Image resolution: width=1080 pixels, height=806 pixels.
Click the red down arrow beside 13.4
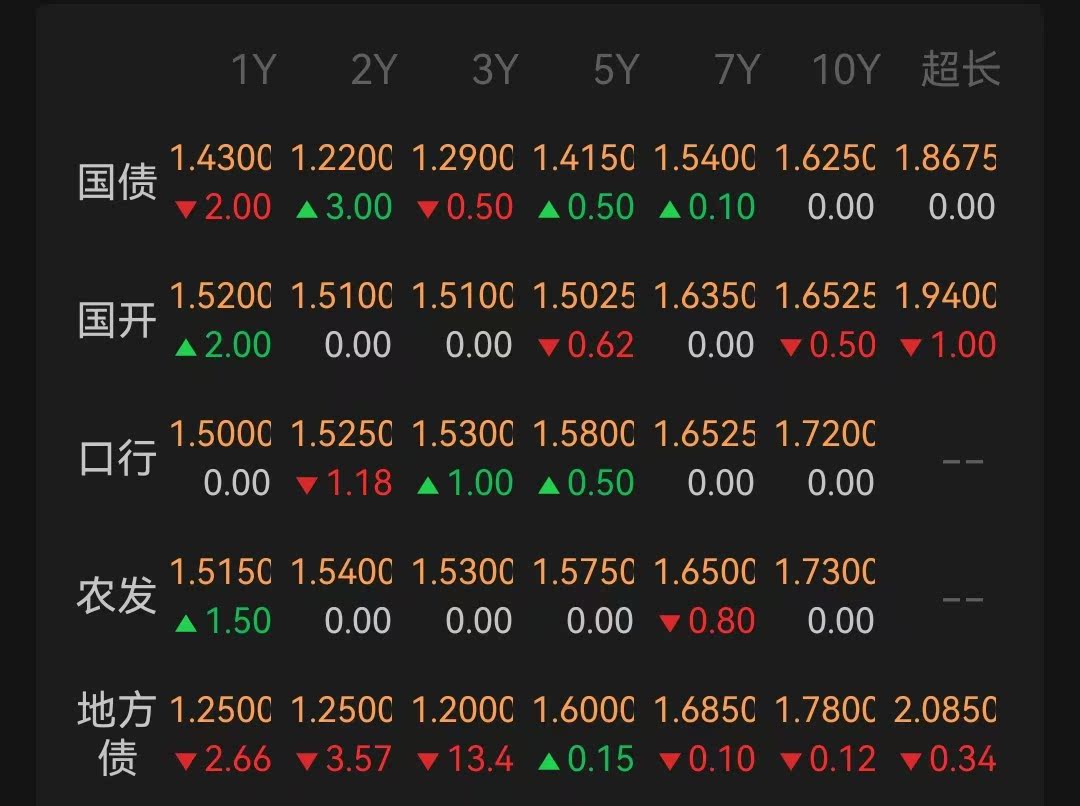[x=428, y=762]
